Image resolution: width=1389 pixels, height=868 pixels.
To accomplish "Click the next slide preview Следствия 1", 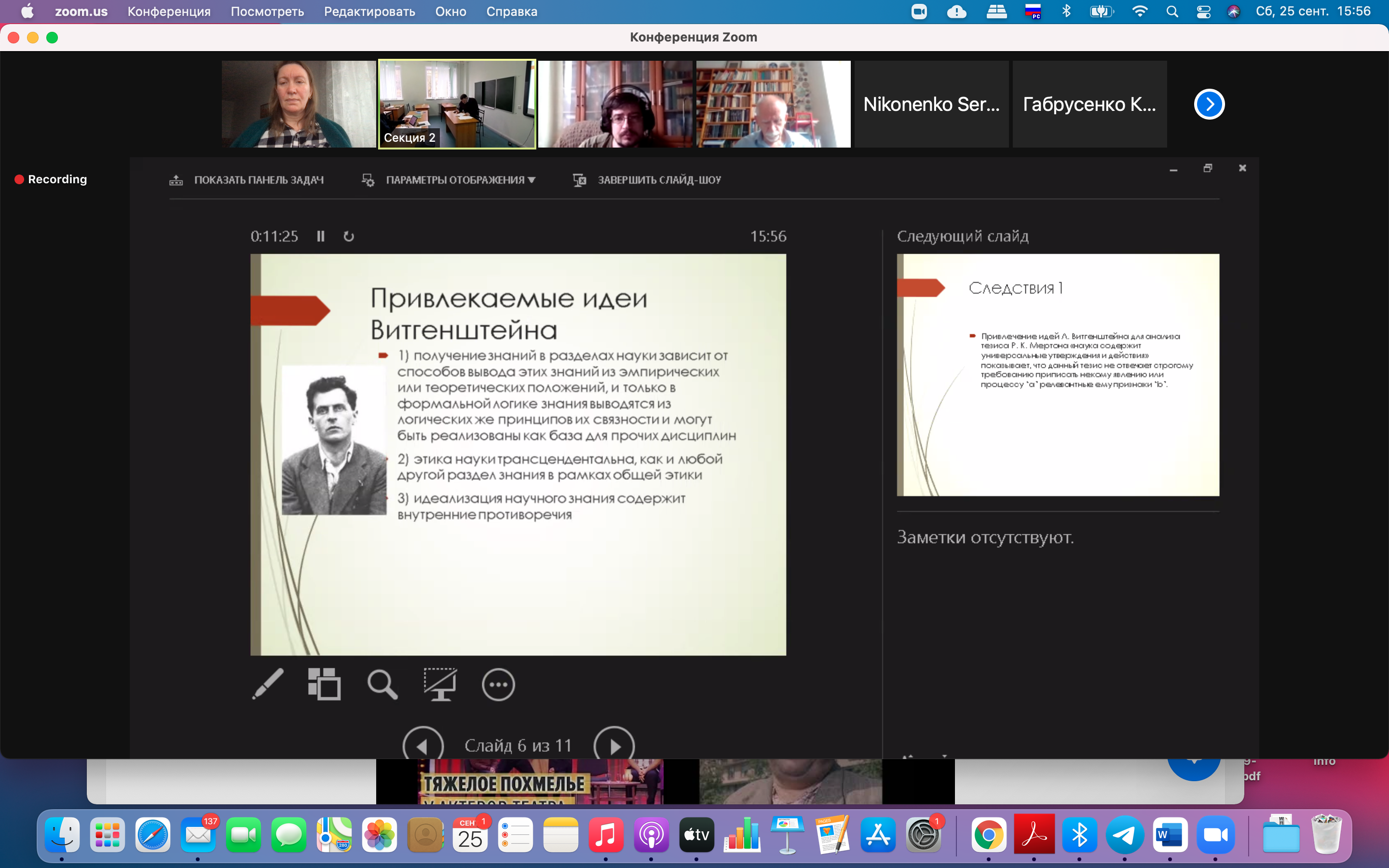I will pos(1057,374).
